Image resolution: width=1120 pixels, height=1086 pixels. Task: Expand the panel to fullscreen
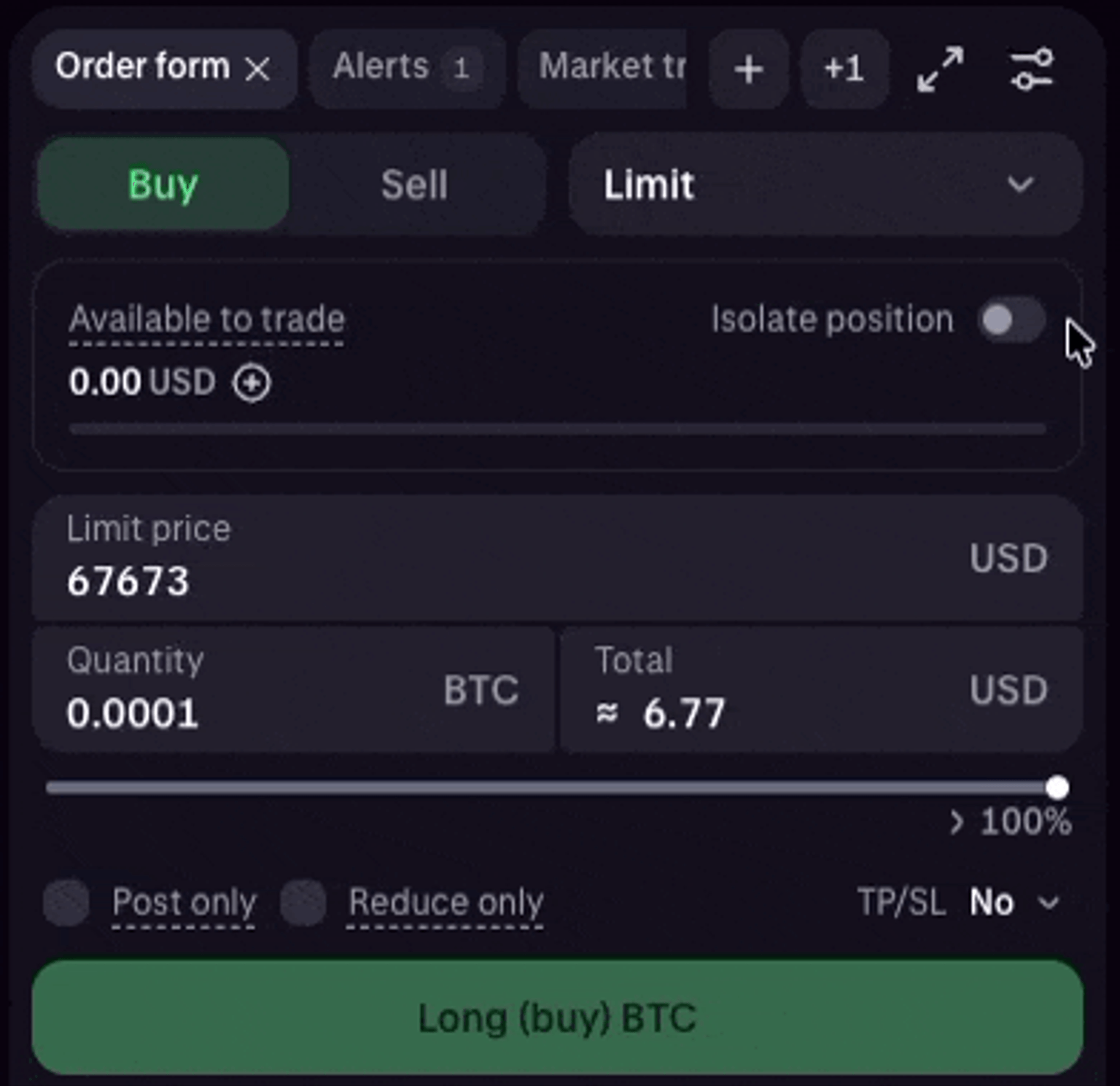[x=940, y=69]
